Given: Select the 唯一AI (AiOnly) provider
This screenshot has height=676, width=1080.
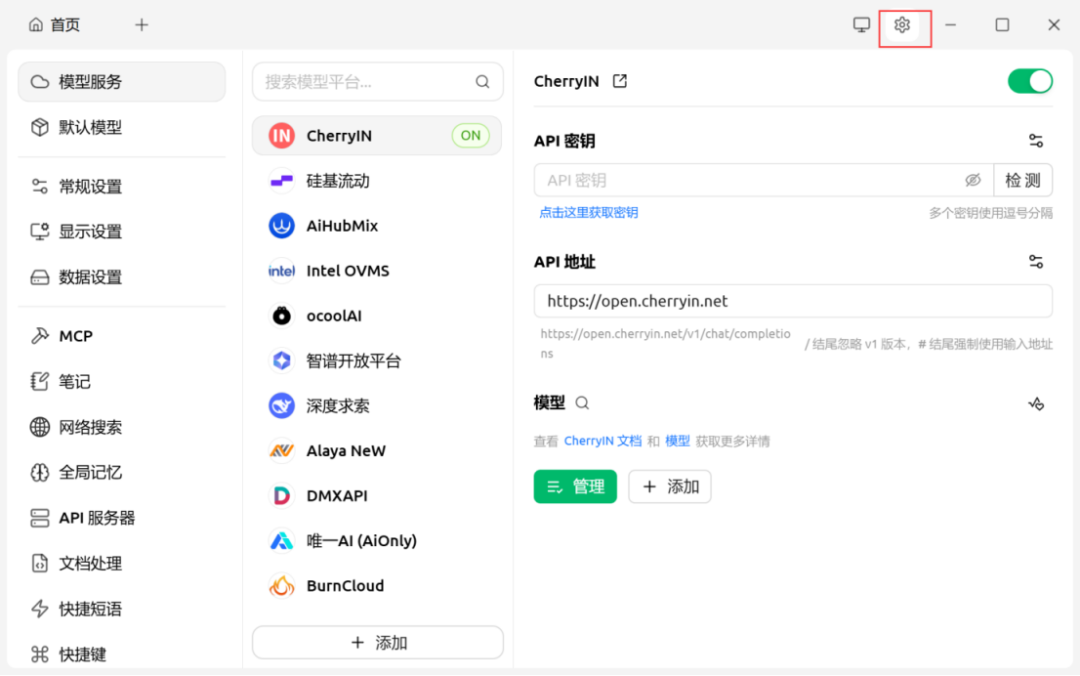Looking at the screenshot, I should (x=377, y=541).
